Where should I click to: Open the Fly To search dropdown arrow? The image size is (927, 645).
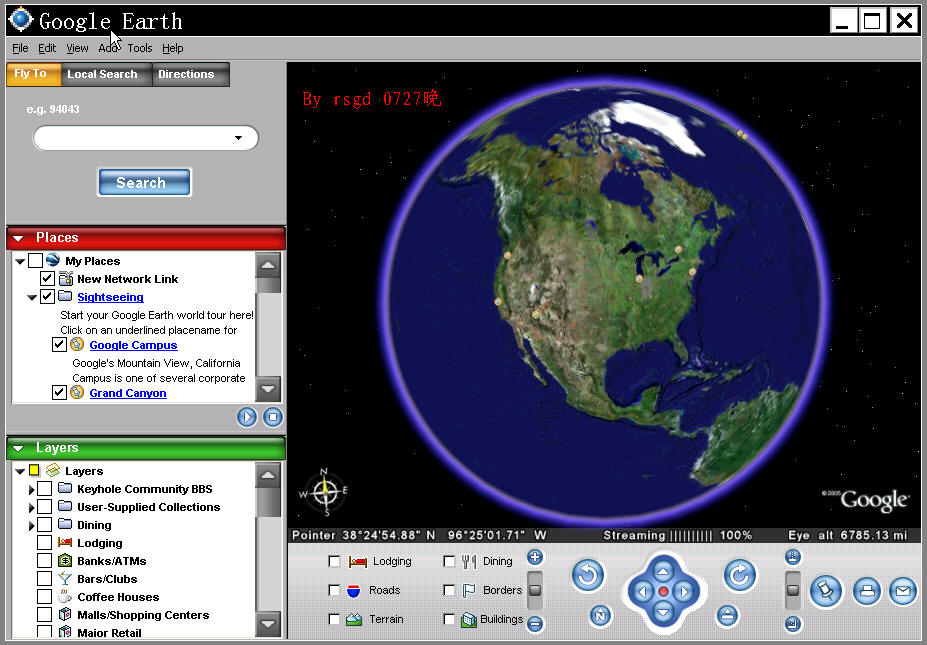click(238, 138)
